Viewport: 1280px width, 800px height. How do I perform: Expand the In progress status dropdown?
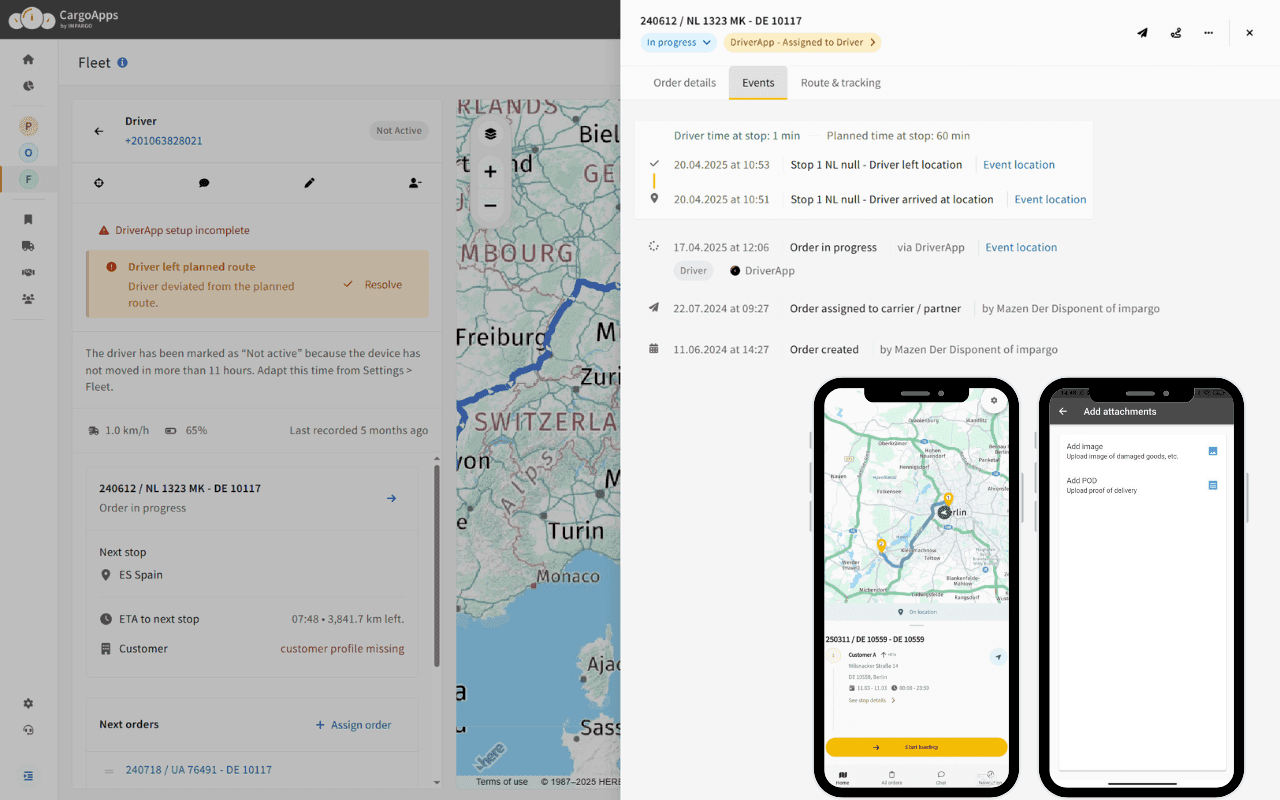(x=679, y=42)
